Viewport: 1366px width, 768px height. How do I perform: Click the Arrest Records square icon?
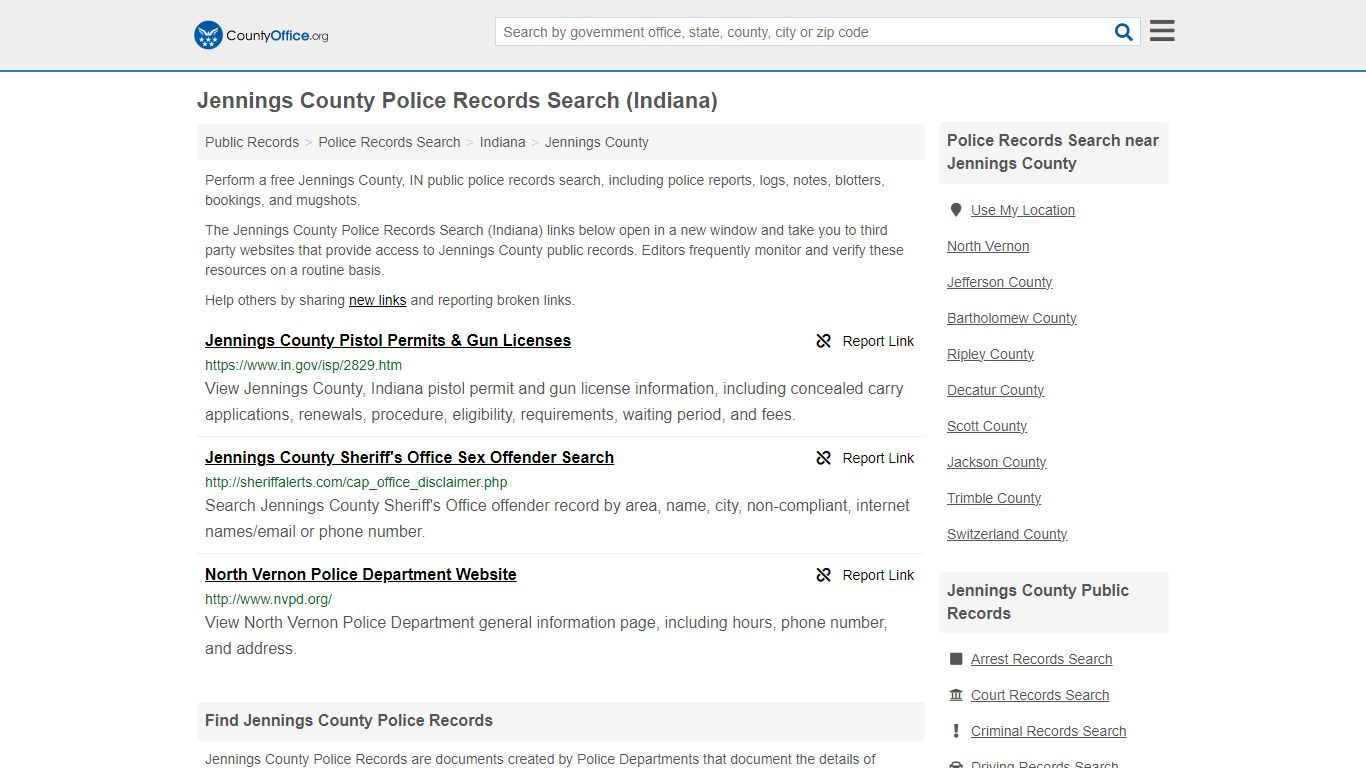click(x=956, y=659)
